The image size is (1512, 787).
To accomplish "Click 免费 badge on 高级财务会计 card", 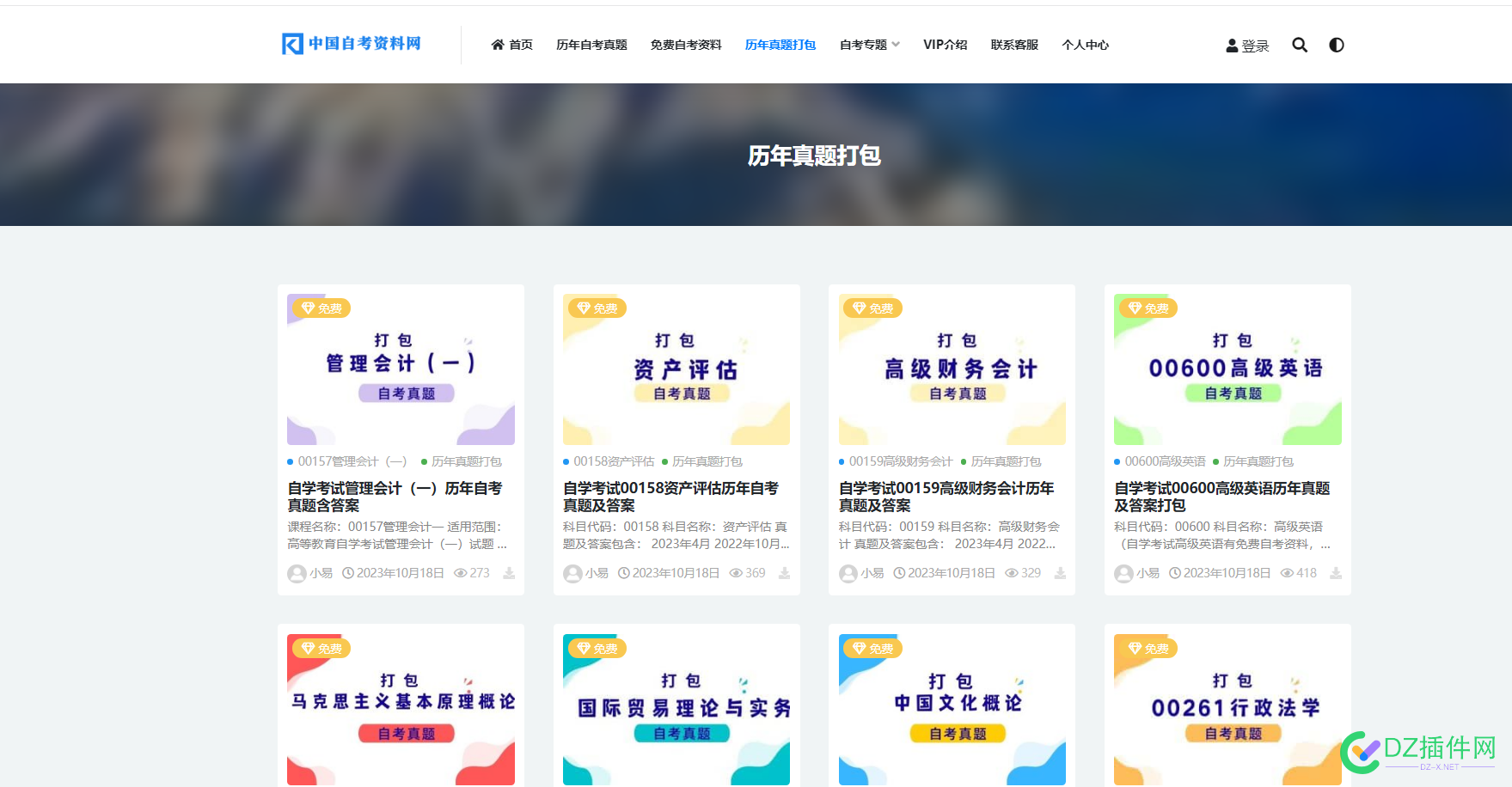I will [x=873, y=308].
